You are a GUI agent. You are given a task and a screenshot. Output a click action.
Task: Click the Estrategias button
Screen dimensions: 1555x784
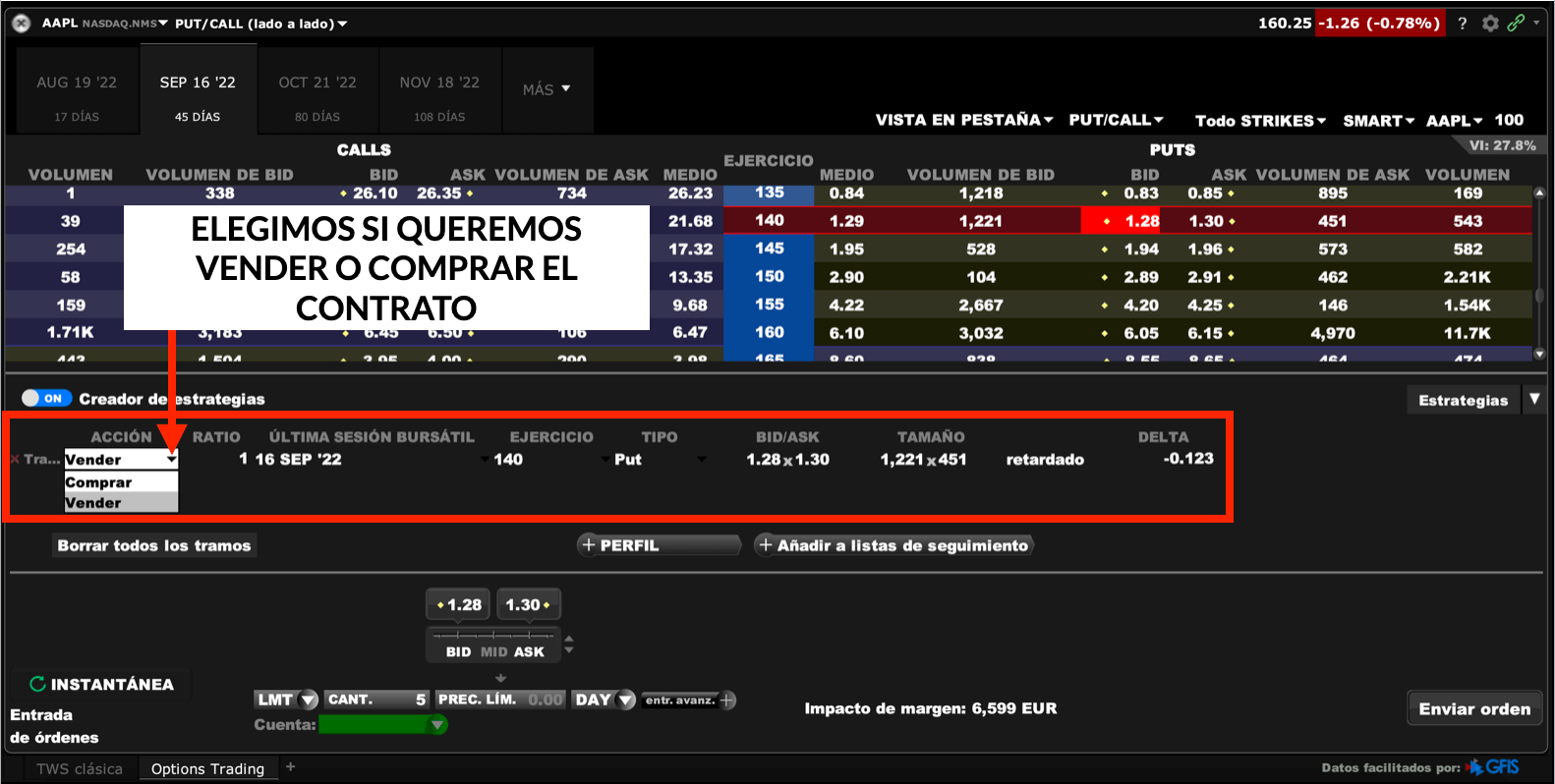pos(1463,400)
